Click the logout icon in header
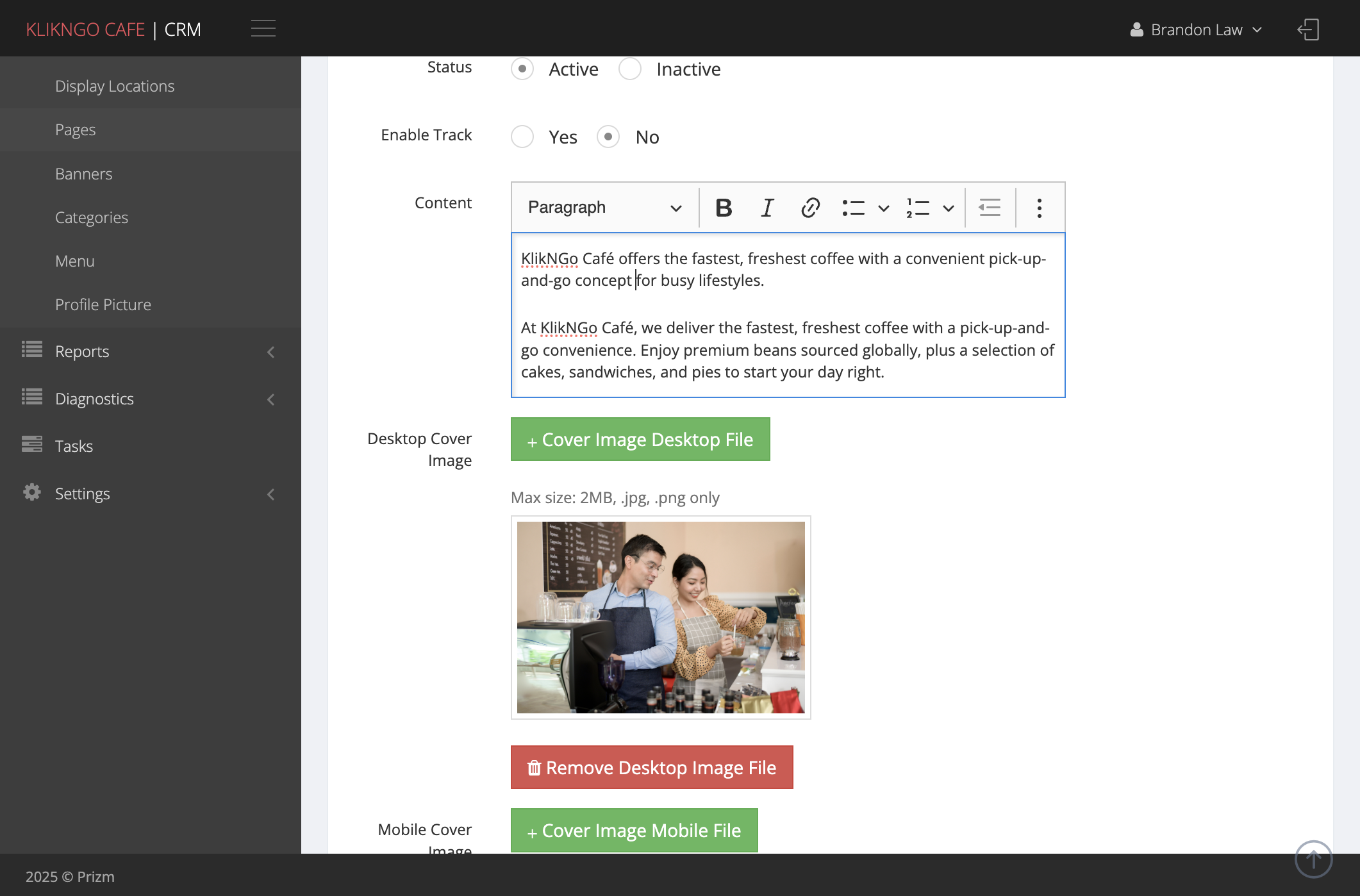1360x896 pixels. pos(1308,29)
